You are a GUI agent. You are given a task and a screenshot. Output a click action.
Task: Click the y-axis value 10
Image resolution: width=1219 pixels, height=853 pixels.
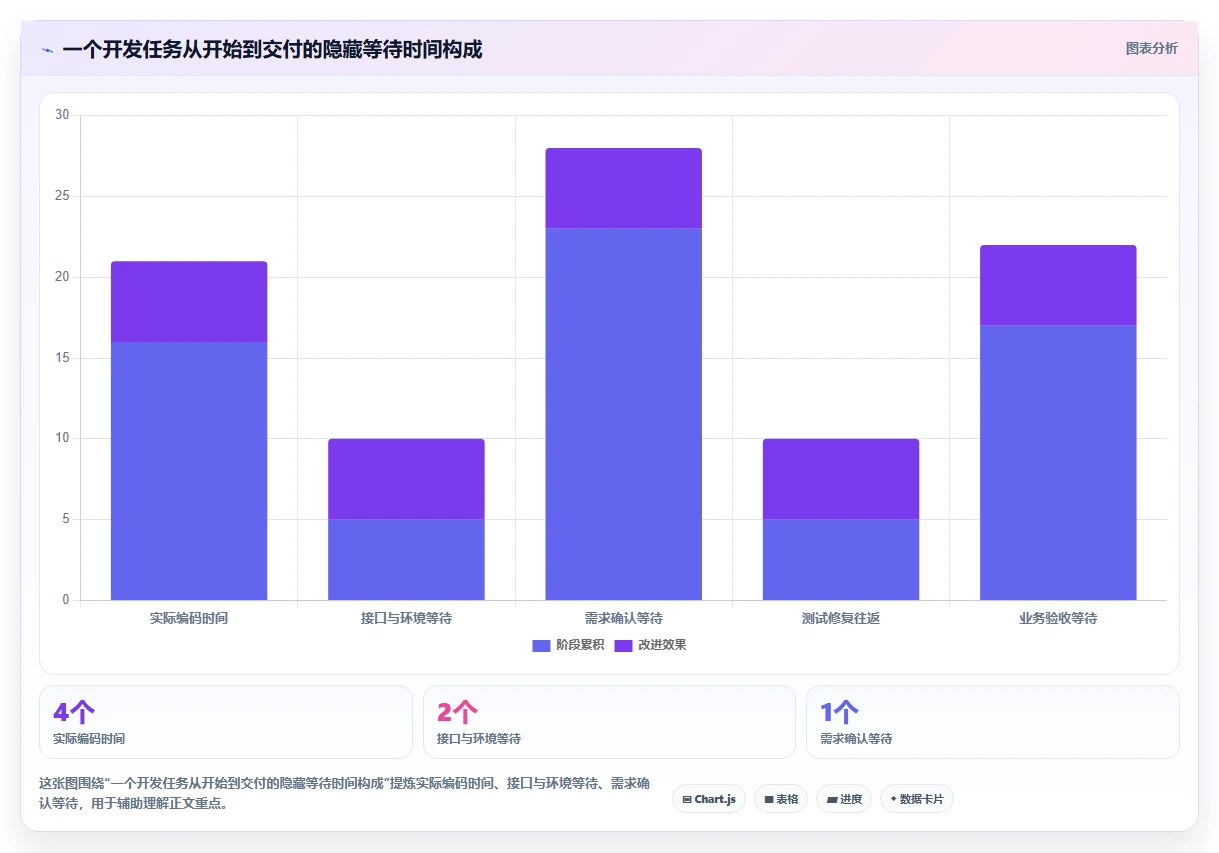(62, 438)
